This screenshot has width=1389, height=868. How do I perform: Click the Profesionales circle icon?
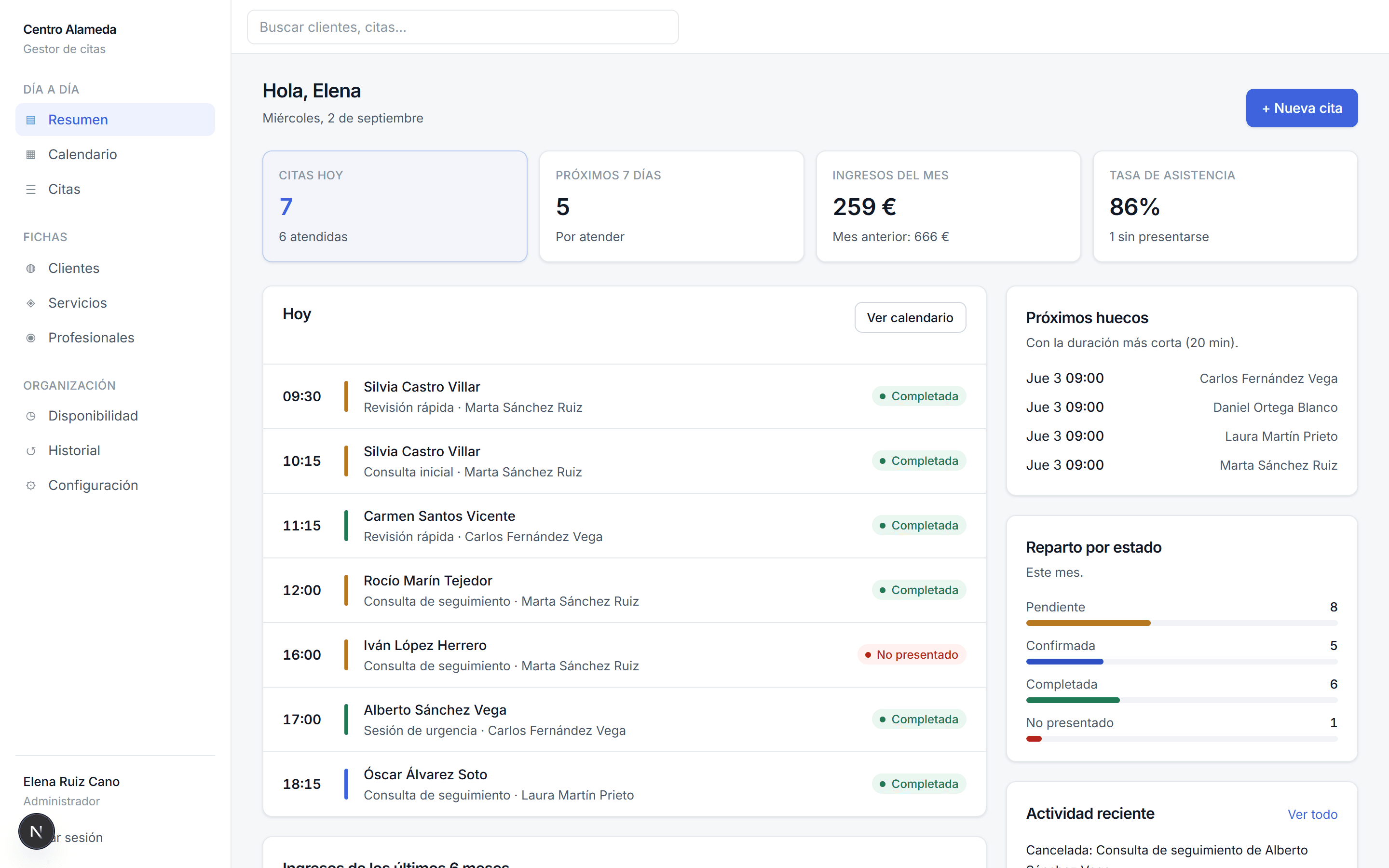click(31, 338)
